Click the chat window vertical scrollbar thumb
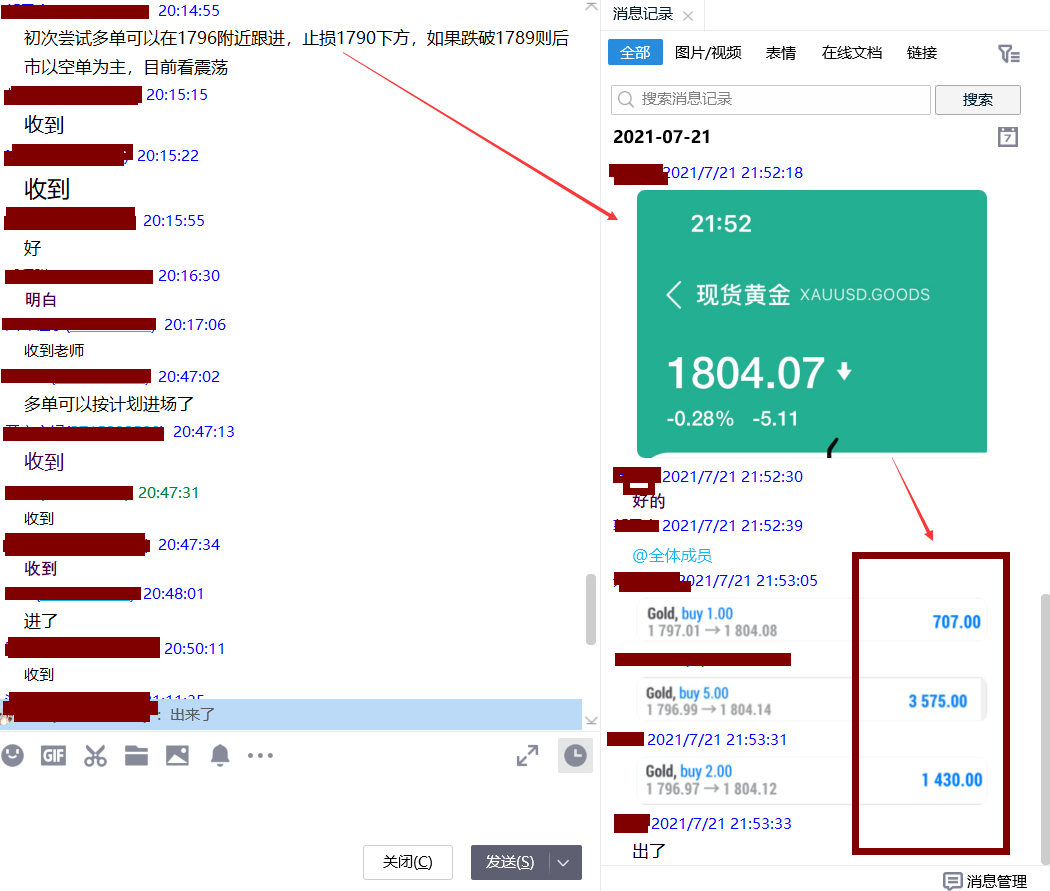The height and width of the screenshot is (891, 1050). (x=591, y=609)
